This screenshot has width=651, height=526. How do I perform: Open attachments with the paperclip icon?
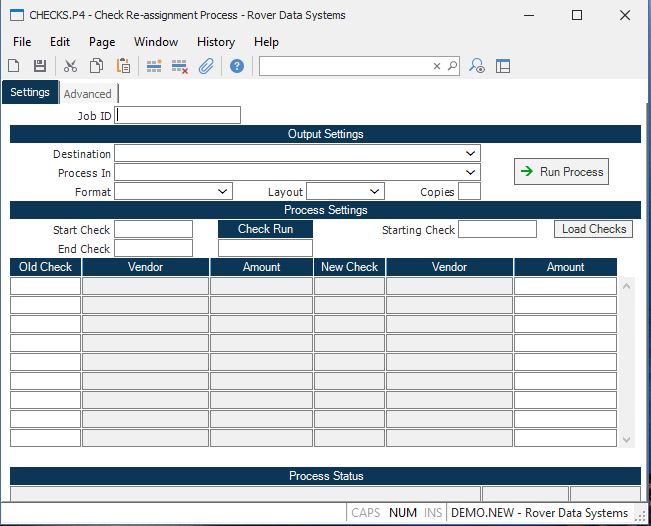point(206,66)
